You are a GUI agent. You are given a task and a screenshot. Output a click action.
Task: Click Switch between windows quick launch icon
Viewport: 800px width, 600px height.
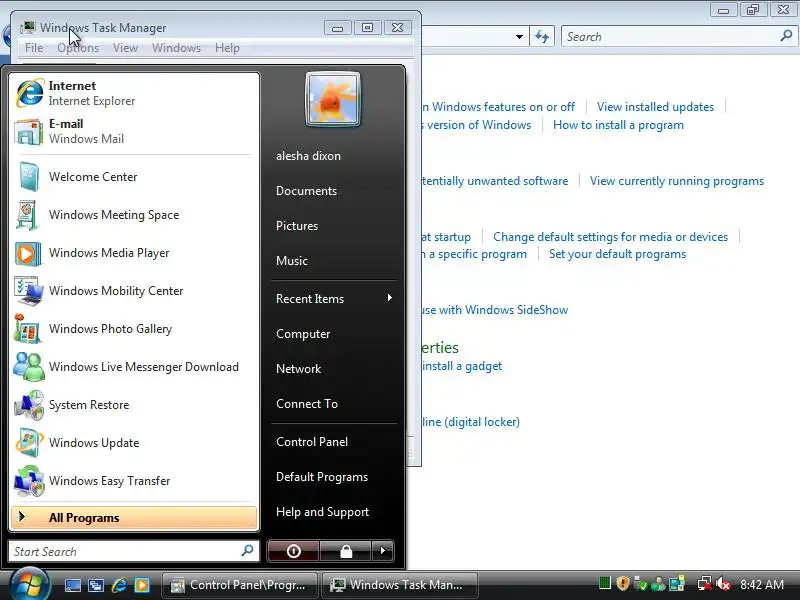tap(96, 585)
